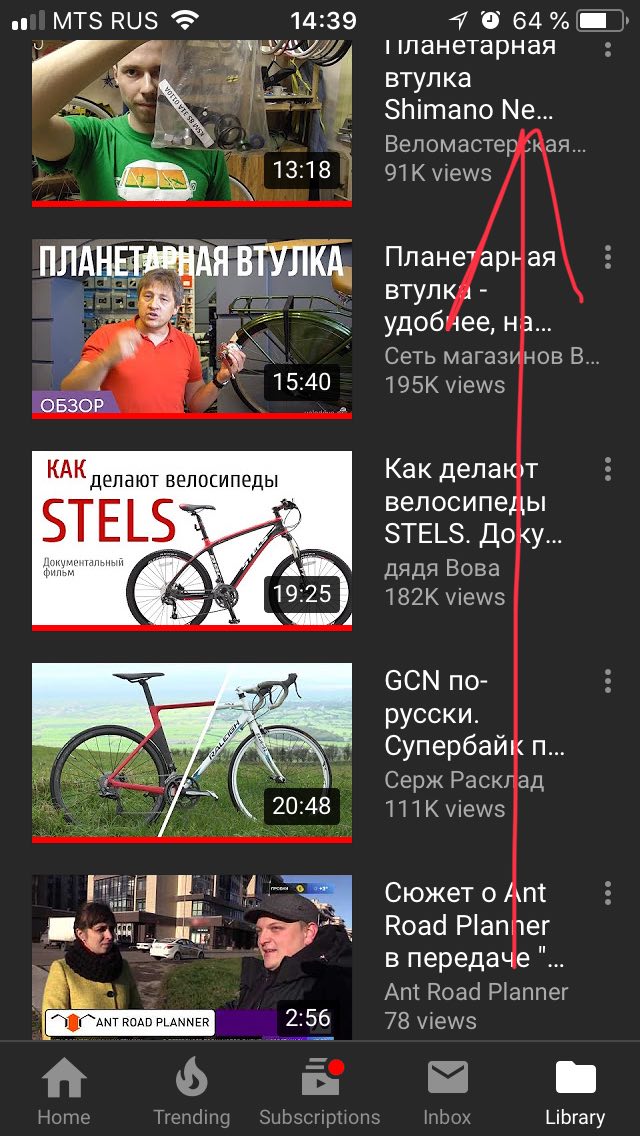Open three-dot menu for GCN по-русски video
Image resolution: width=640 pixels, height=1136 pixels.
(607, 680)
